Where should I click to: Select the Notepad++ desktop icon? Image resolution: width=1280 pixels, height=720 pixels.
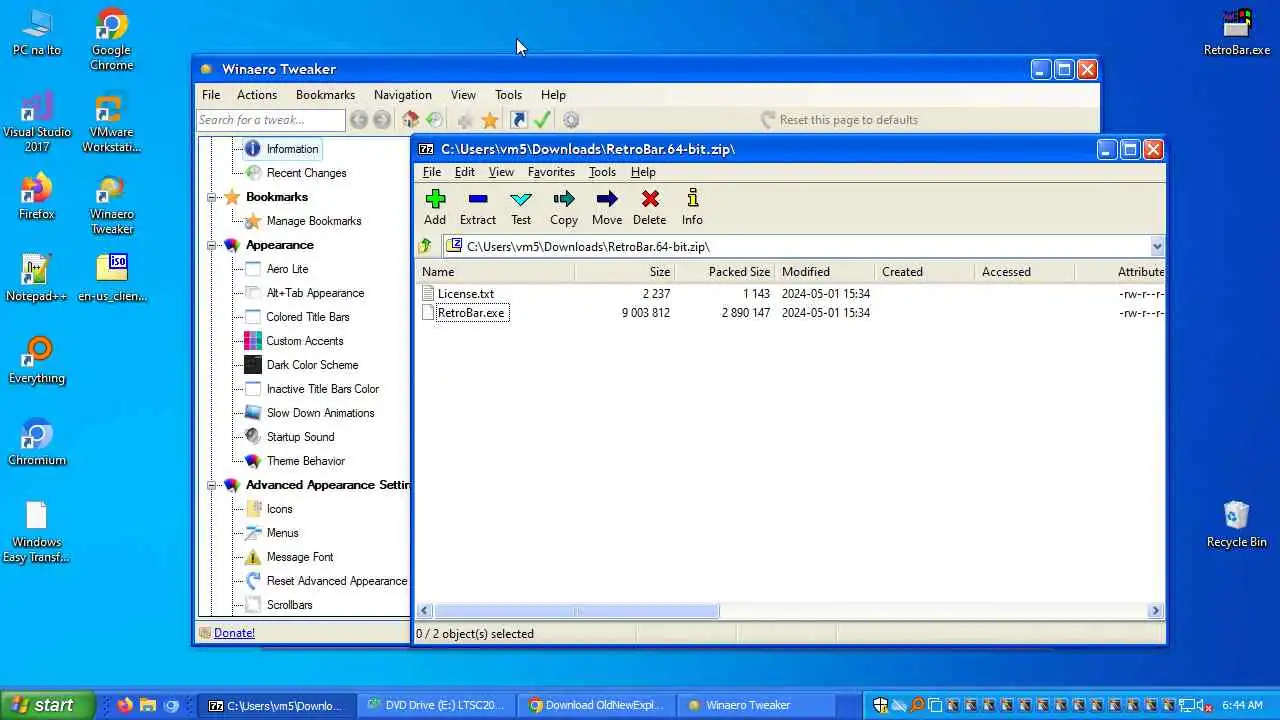point(36,278)
